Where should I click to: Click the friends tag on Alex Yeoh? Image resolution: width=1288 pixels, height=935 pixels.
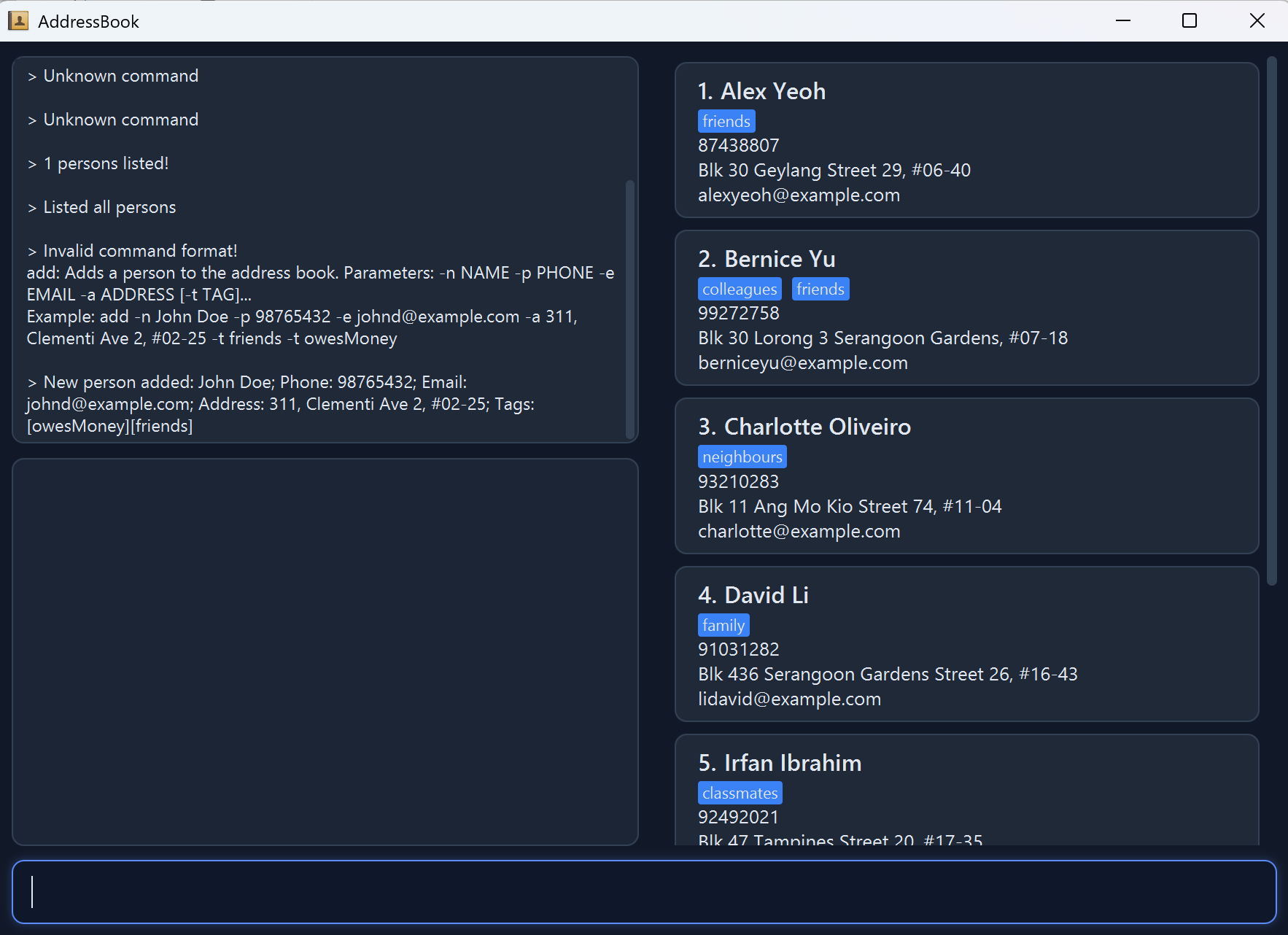(726, 121)
